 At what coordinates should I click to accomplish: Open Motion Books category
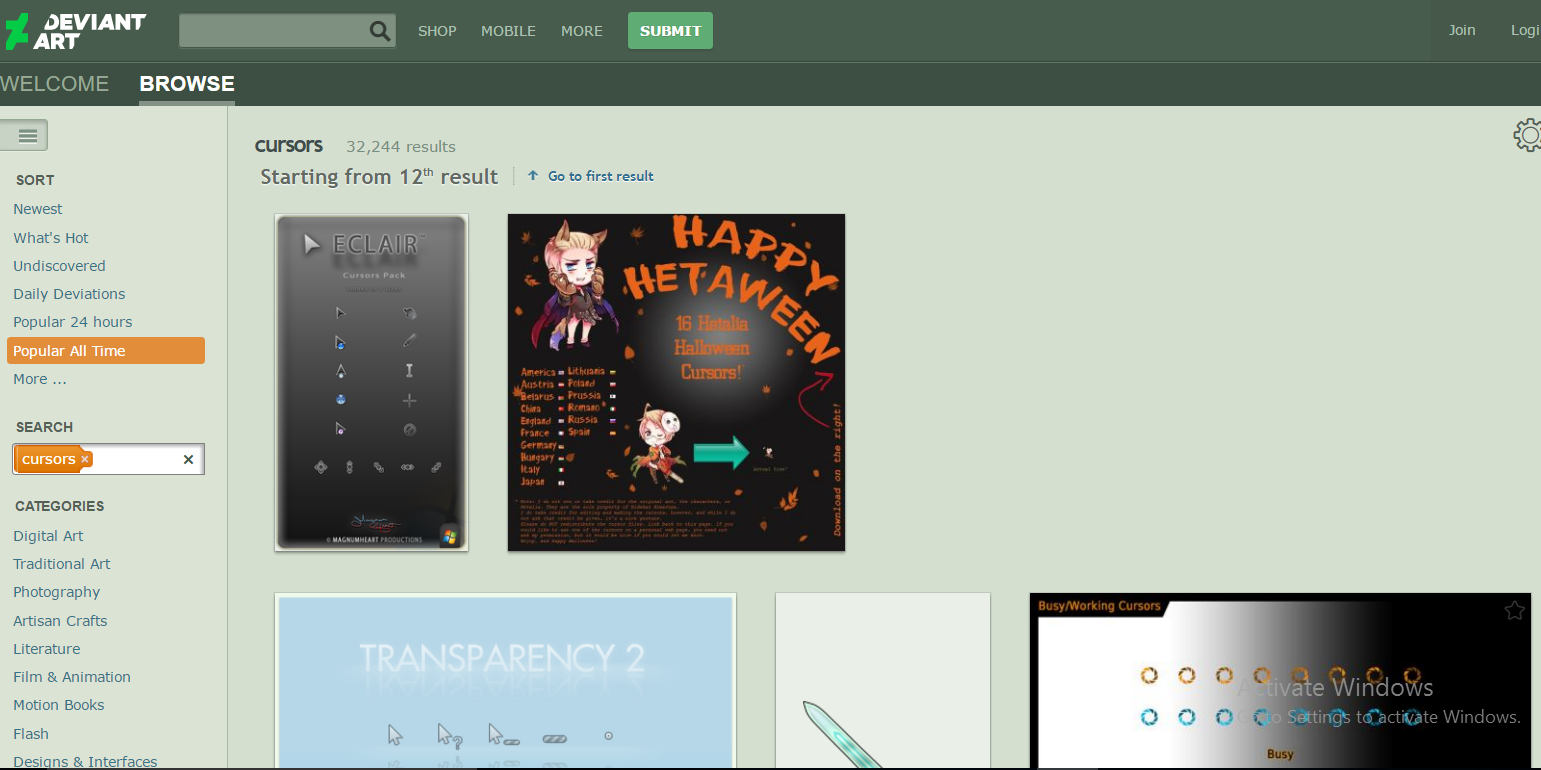click(x=59, y=705)
